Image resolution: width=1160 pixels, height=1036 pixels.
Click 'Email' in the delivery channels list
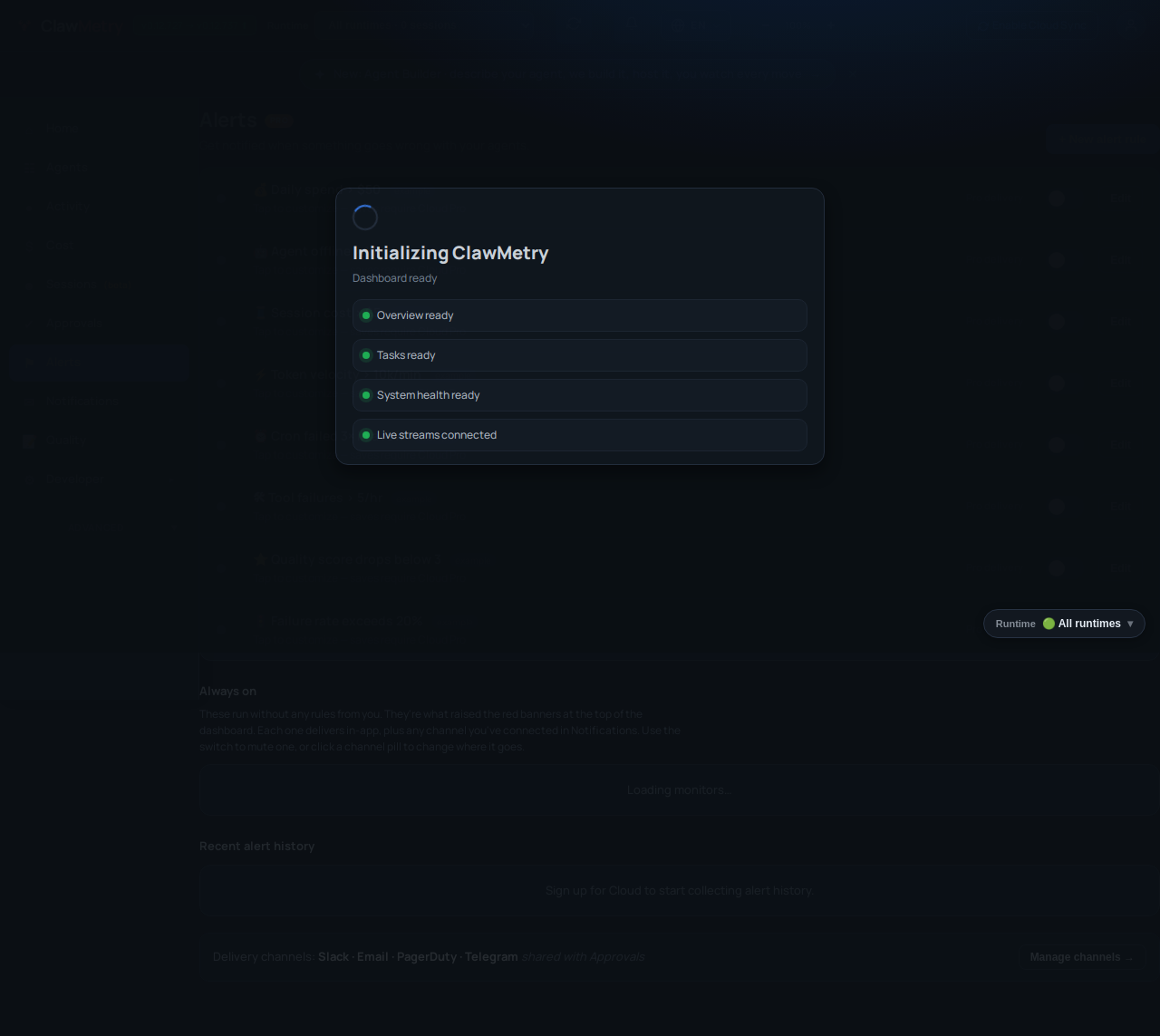(x=372, y=957)
